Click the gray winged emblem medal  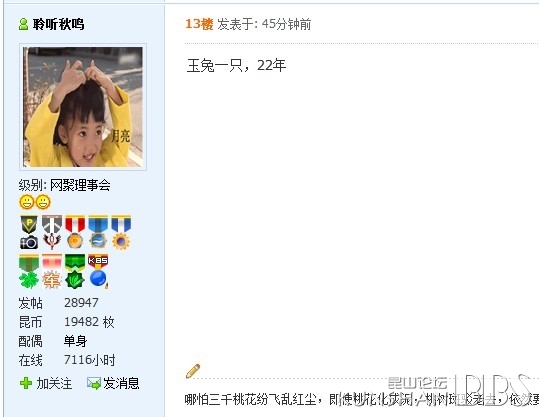[52, 232]
